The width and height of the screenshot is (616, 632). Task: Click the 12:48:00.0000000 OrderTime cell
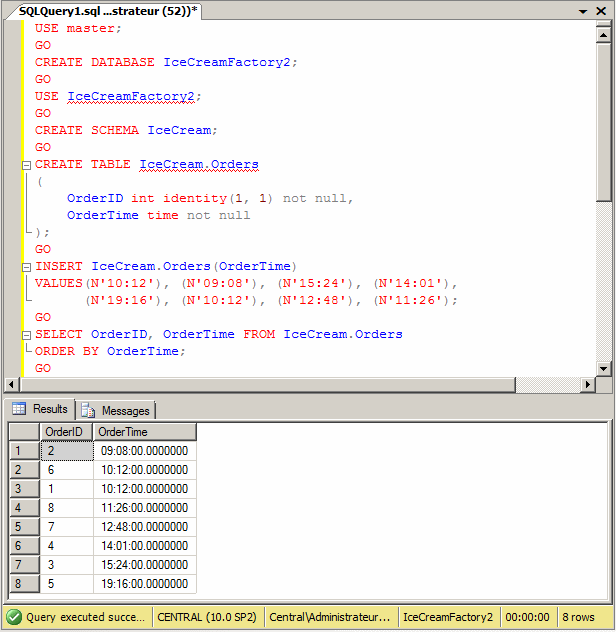(145, 526)
